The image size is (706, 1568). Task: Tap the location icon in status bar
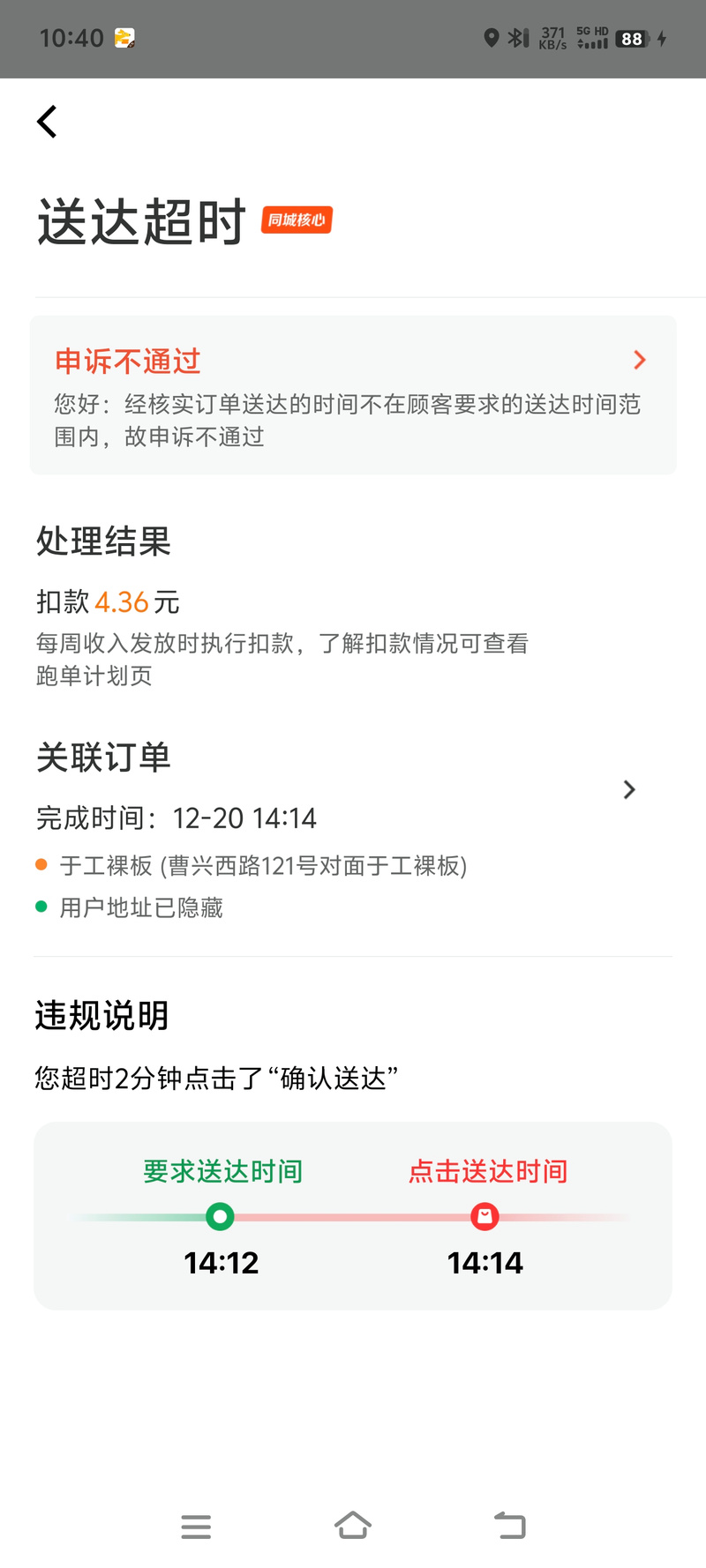pyautogui.click(x=492, y=38)
